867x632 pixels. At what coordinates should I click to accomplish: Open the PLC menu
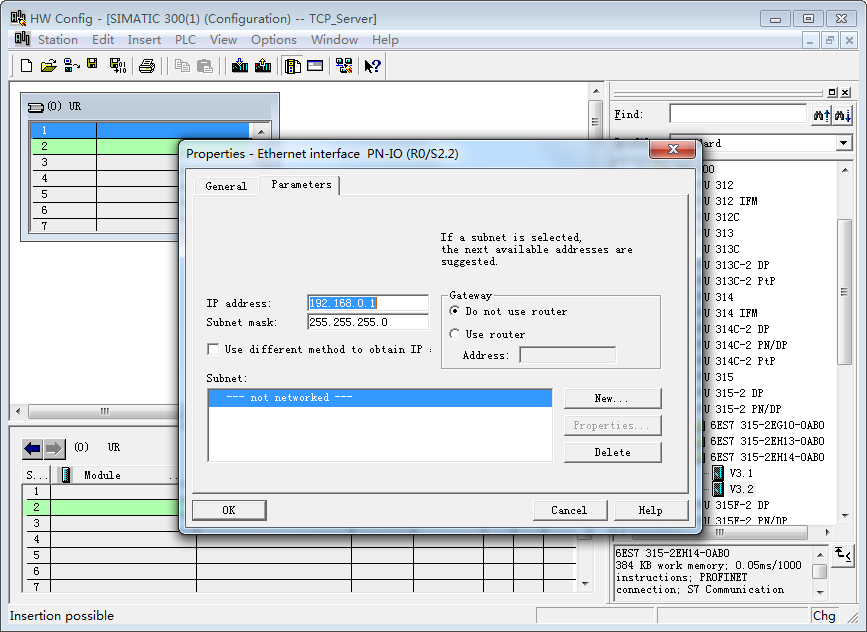pos(185,40)
